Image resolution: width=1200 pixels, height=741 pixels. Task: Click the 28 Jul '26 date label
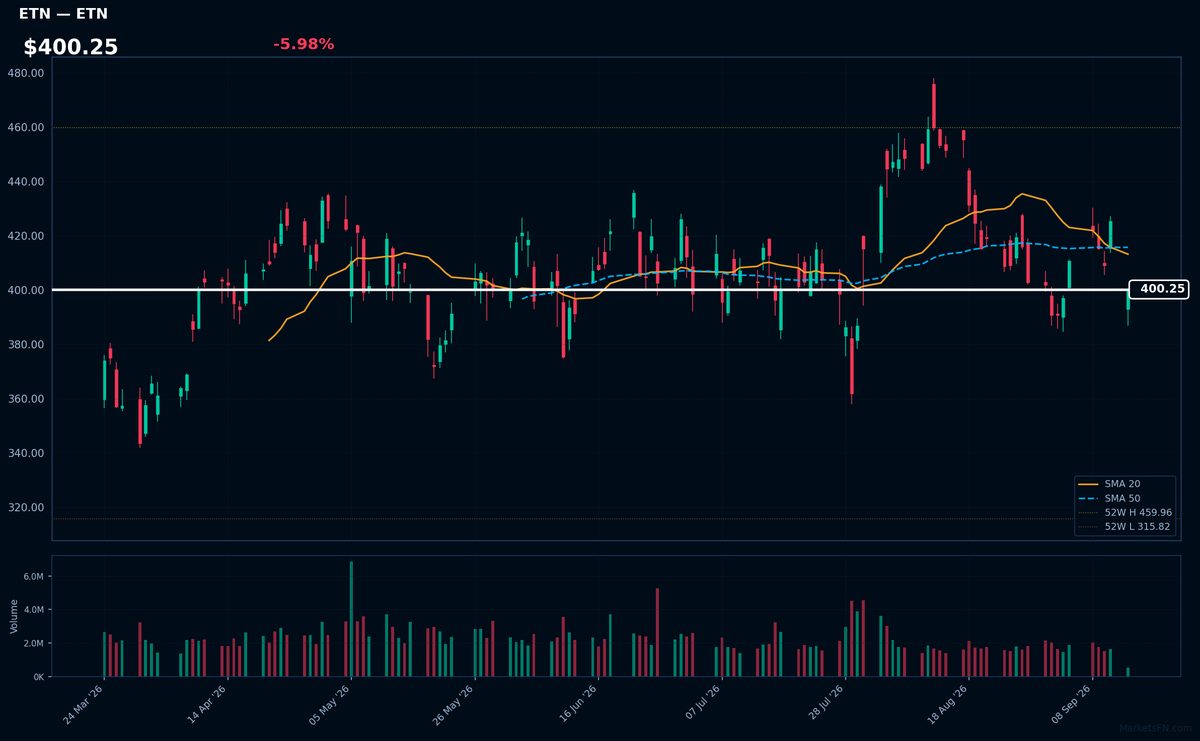(x=825, y=705)
